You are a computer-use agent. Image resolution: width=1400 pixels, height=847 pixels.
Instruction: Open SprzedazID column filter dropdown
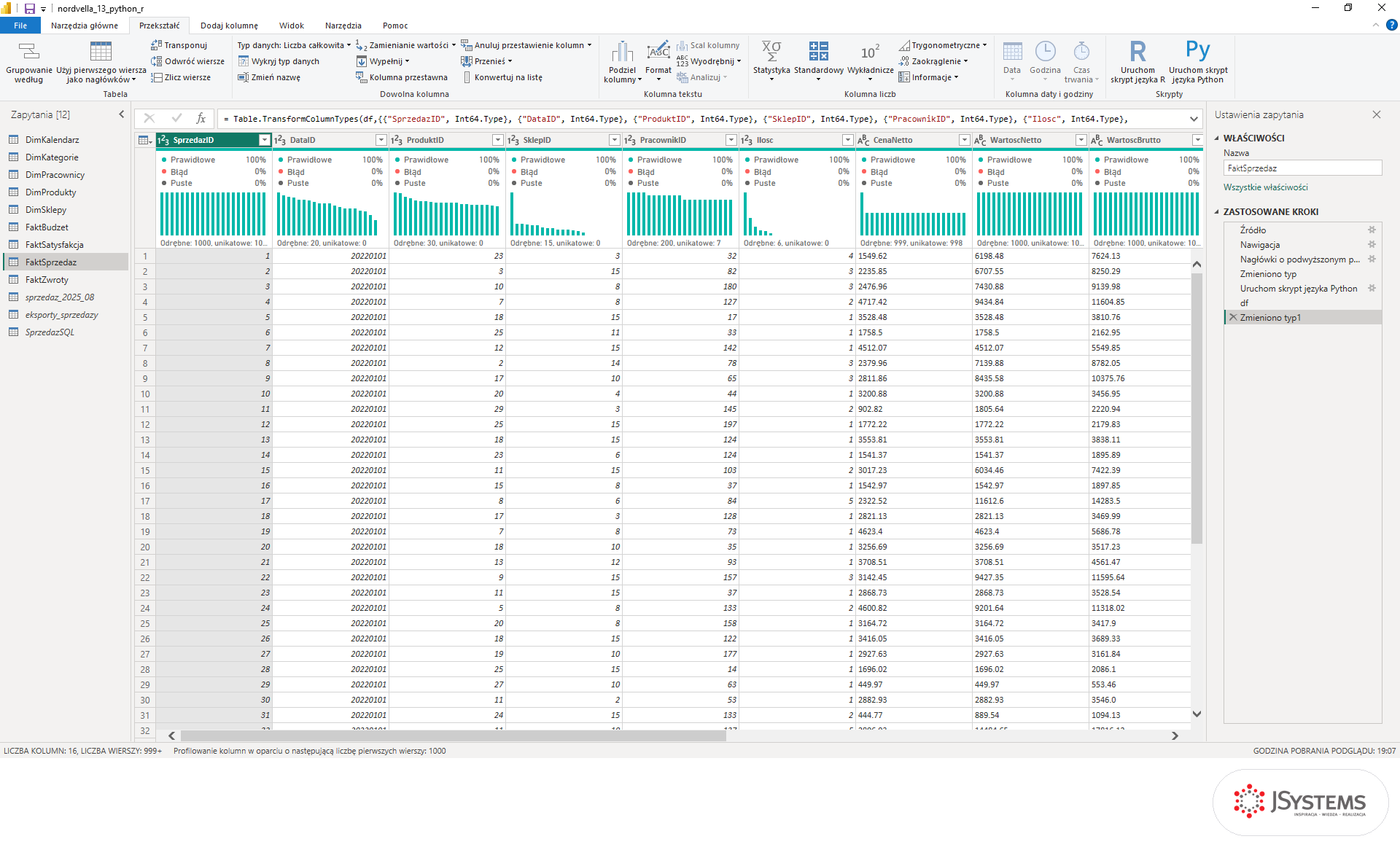point(265,140)
